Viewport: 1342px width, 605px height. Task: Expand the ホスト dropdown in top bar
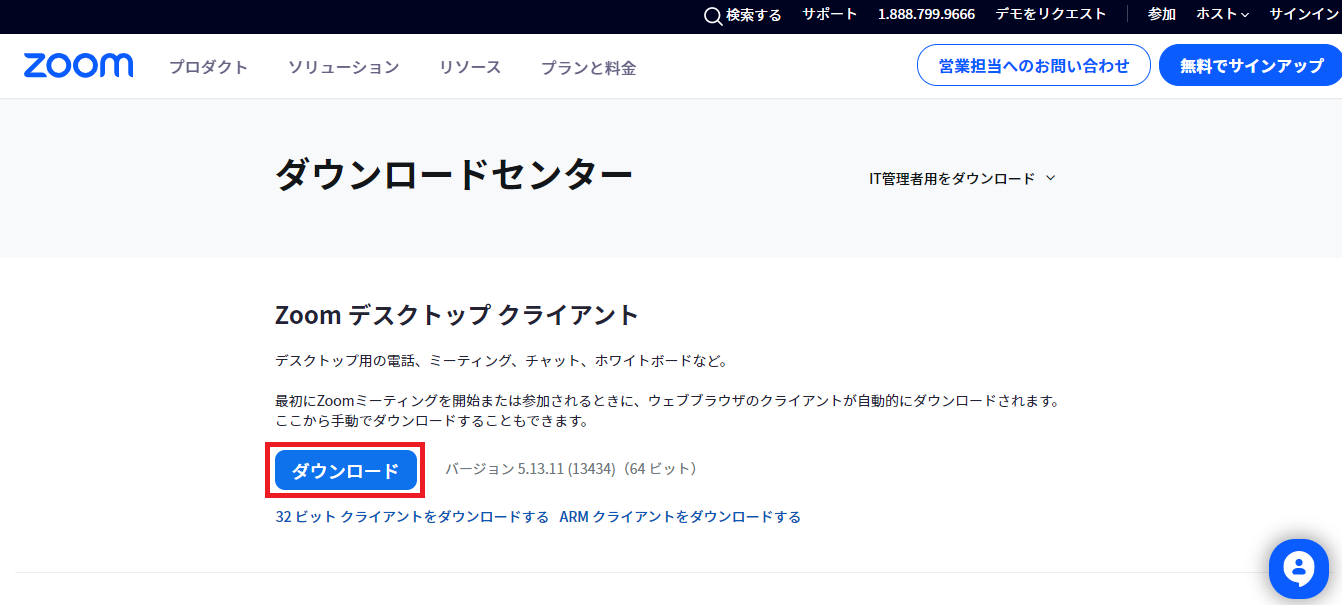1223,14
